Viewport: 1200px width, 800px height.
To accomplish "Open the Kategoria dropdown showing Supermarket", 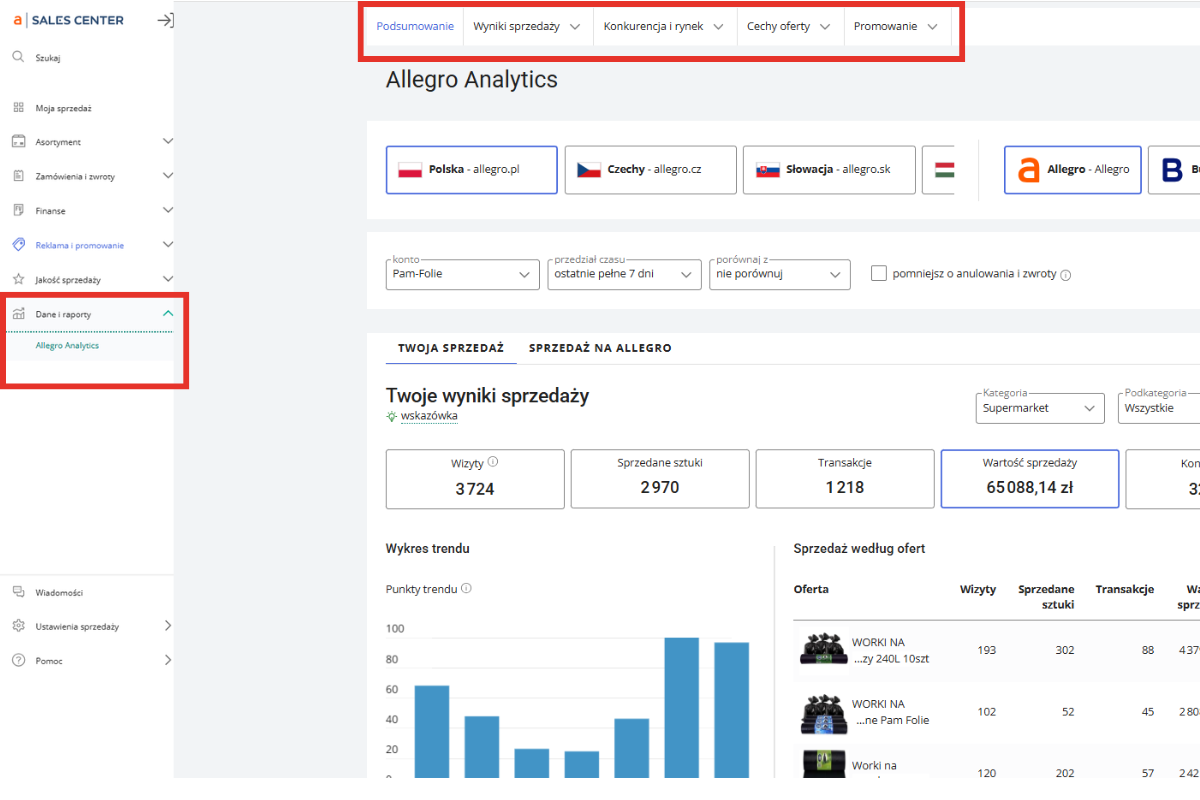I will click(1040, 408).
